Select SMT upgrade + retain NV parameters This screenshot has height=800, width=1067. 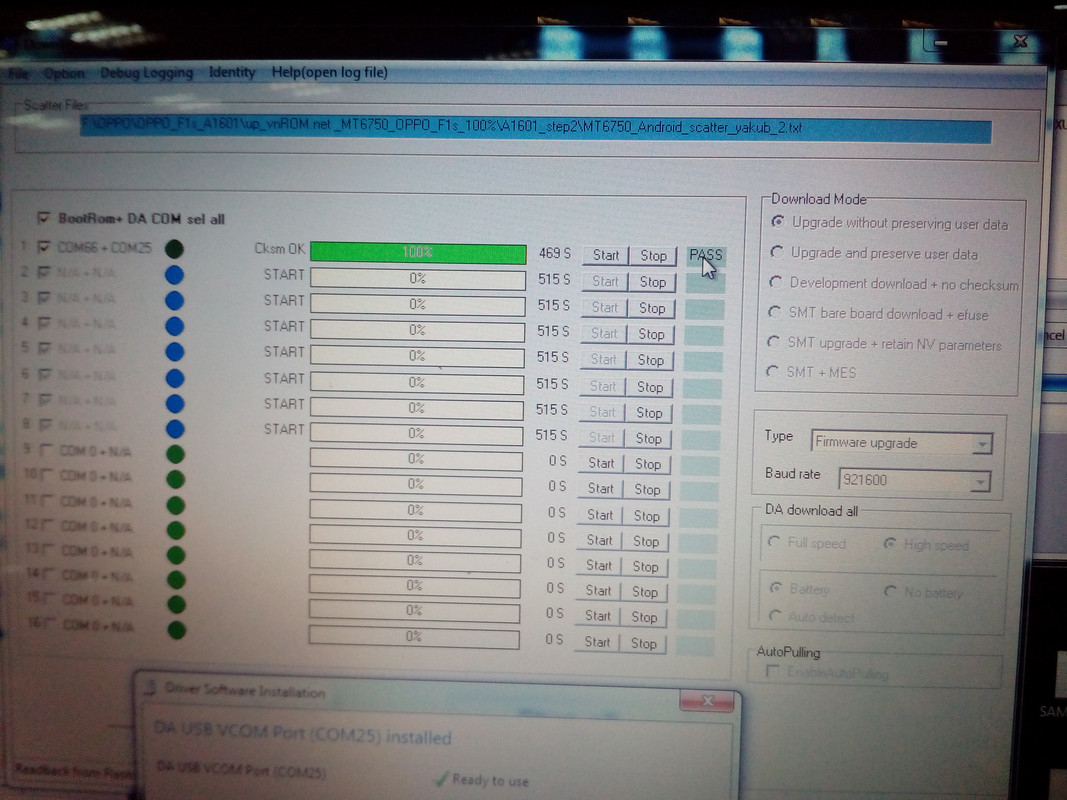pyautogui.click(x=773, y=341)
